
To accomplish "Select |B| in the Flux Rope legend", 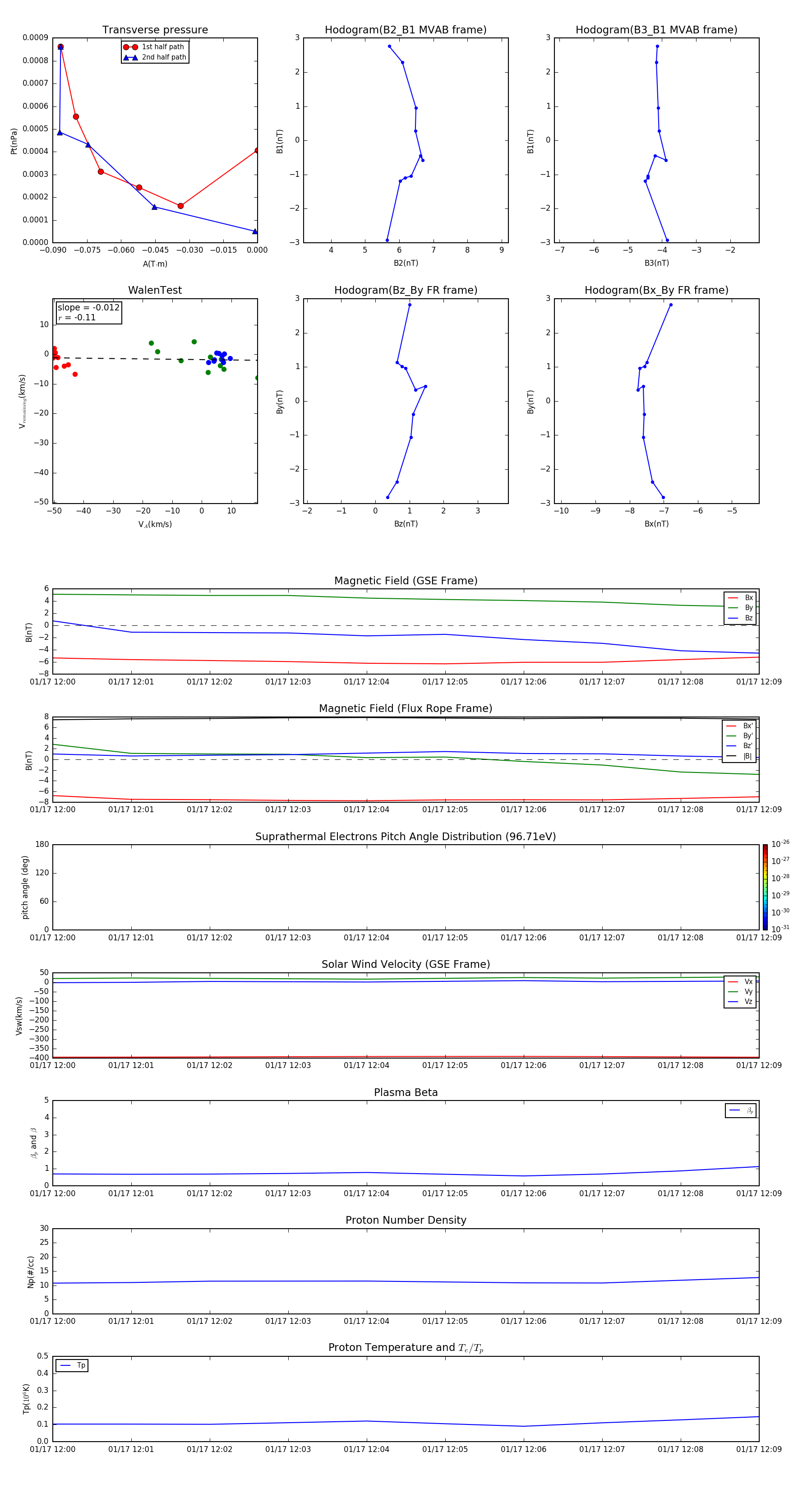I will click(x=739, y=756).
